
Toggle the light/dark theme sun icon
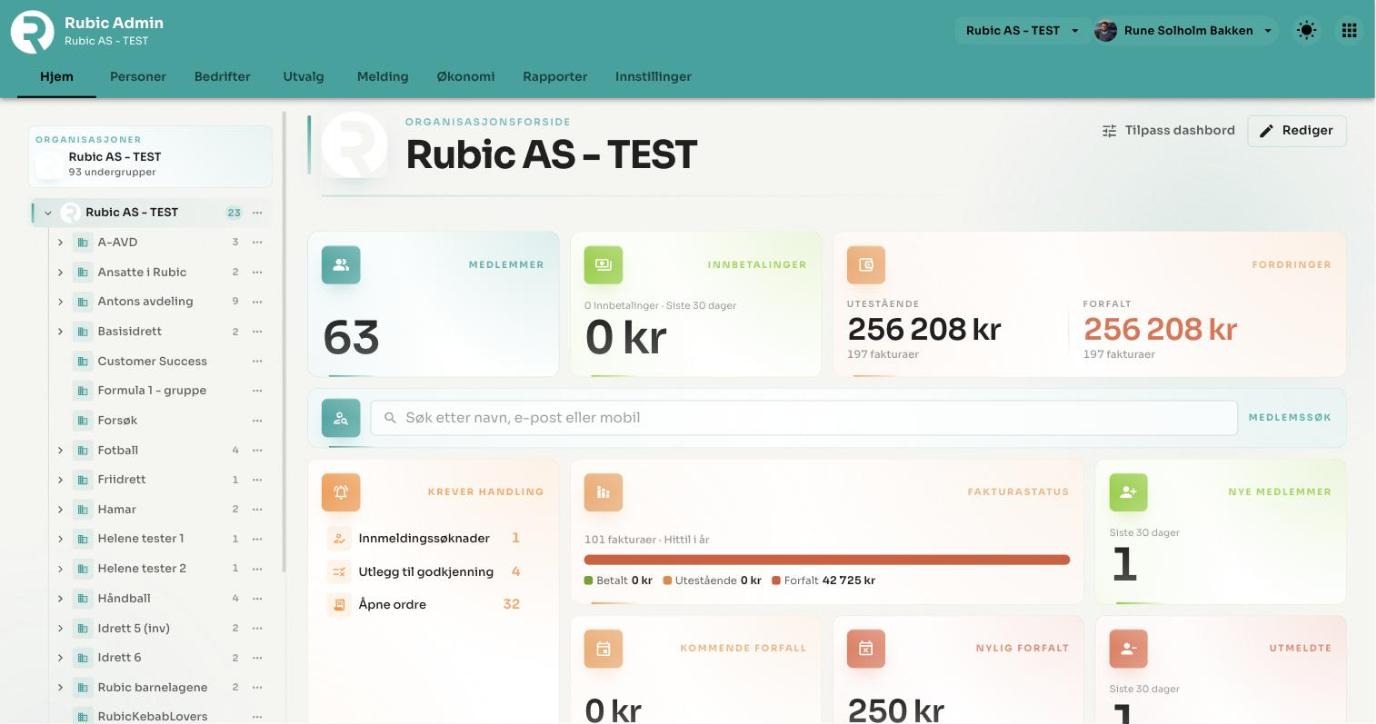tap(1306, 30)
